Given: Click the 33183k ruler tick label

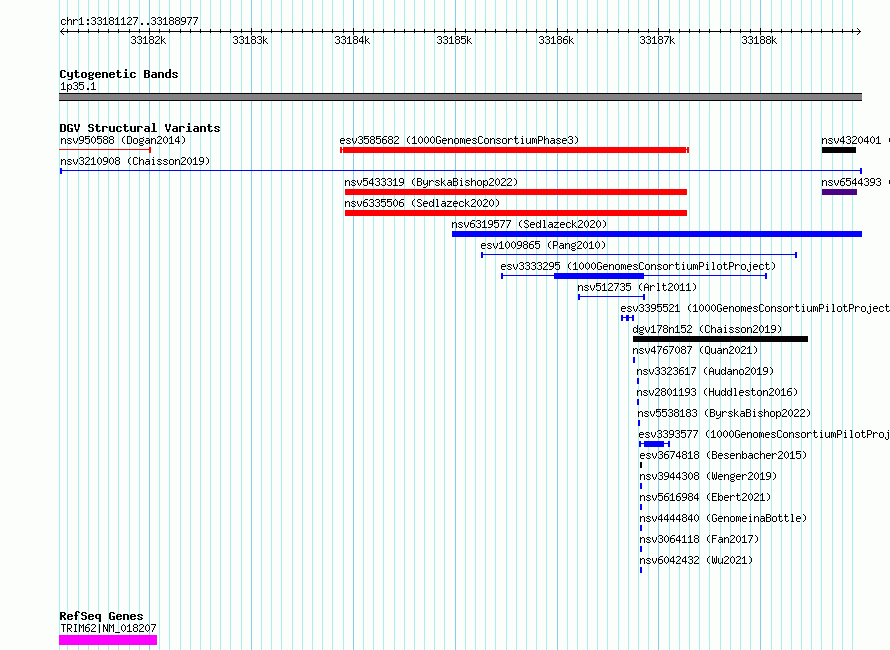Looking at the screenshot, I should [250, 40].
